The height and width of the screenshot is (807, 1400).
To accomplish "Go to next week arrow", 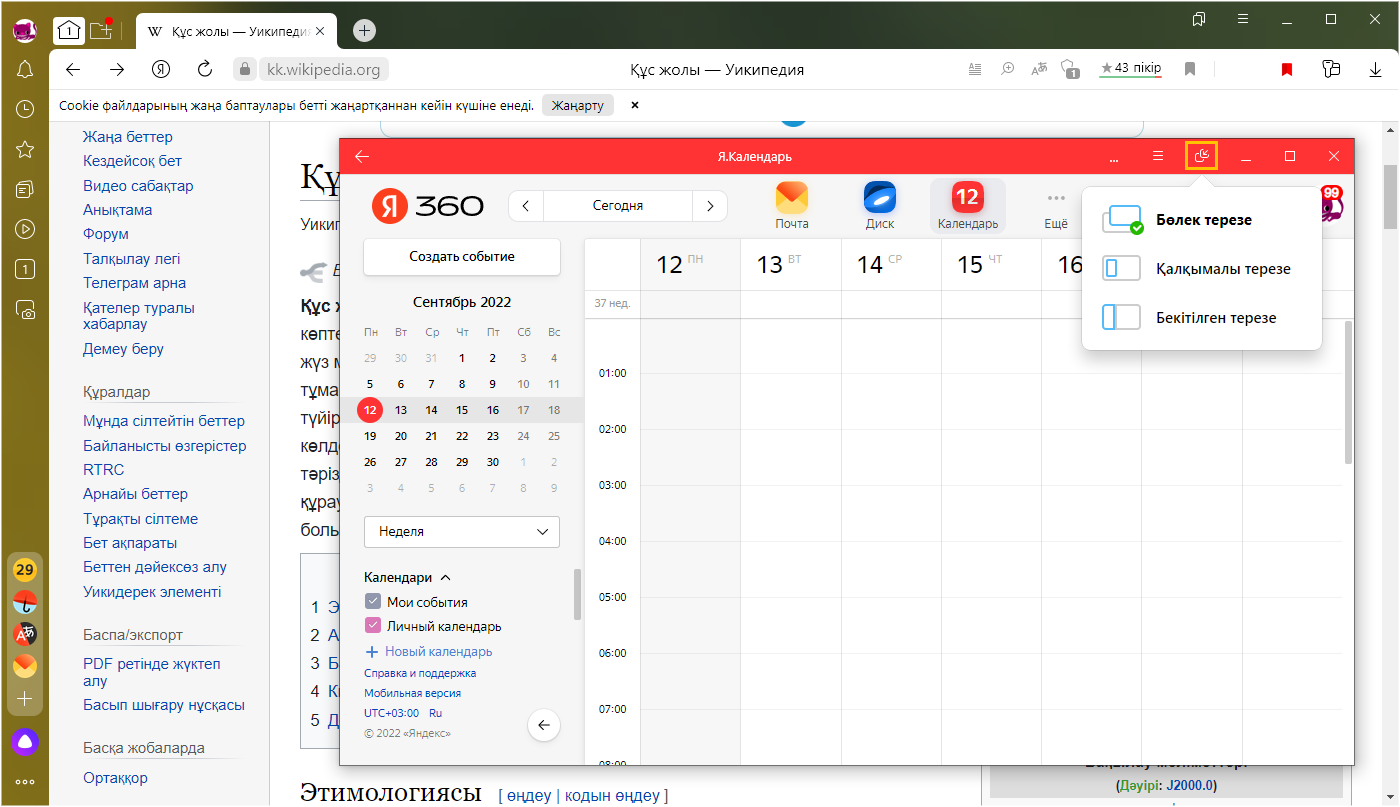I will tap(710, 206).
